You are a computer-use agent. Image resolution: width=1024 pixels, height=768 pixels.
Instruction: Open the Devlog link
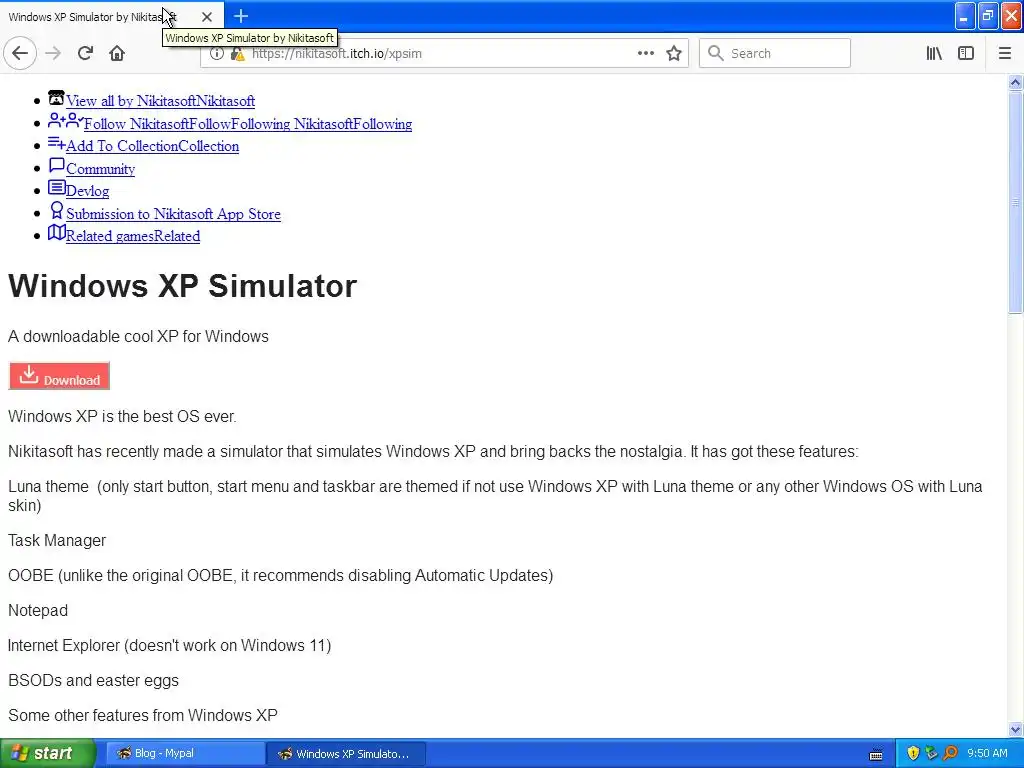tap(87, 191)
